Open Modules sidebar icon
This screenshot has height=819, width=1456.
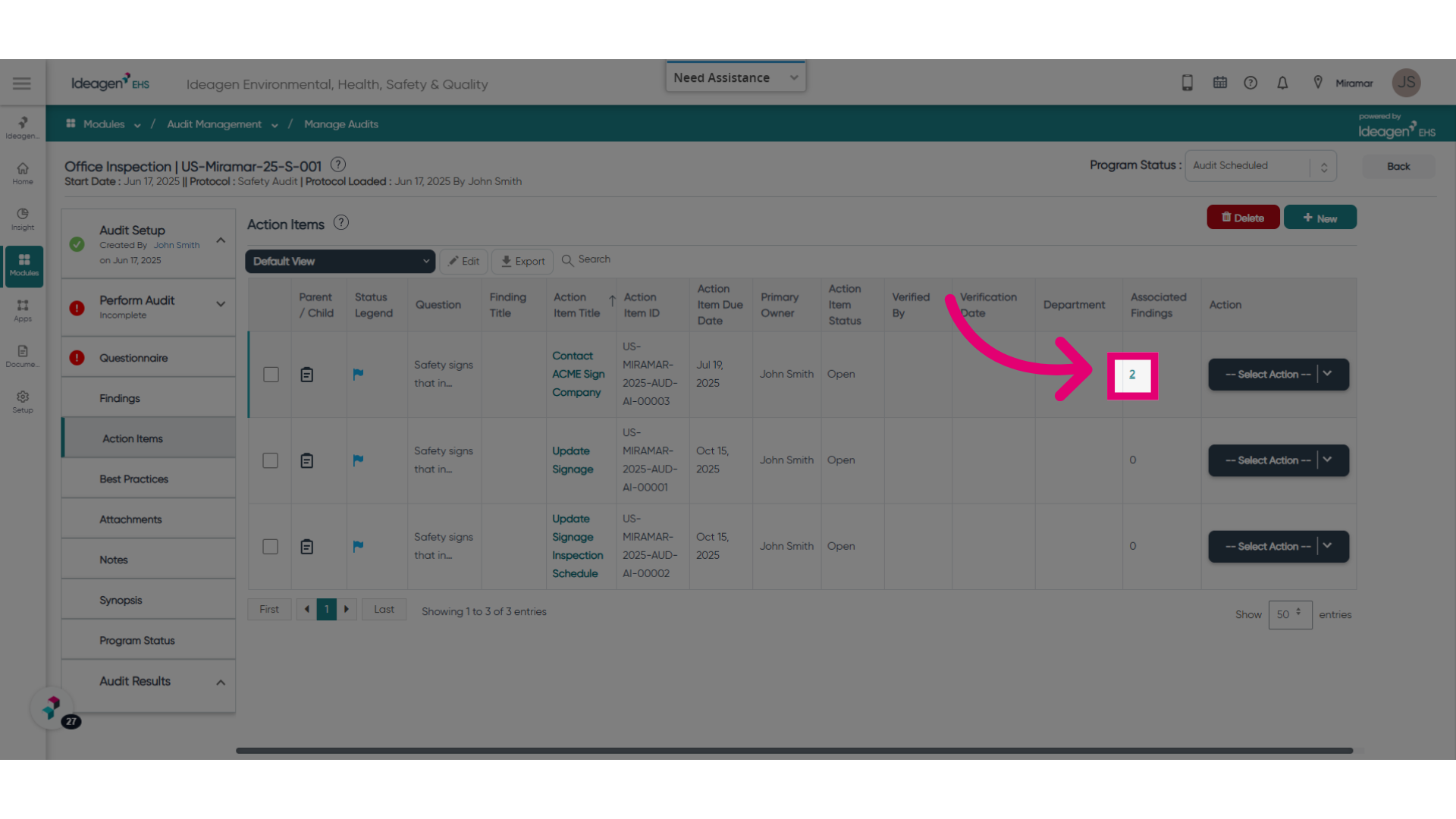(24, 265)
